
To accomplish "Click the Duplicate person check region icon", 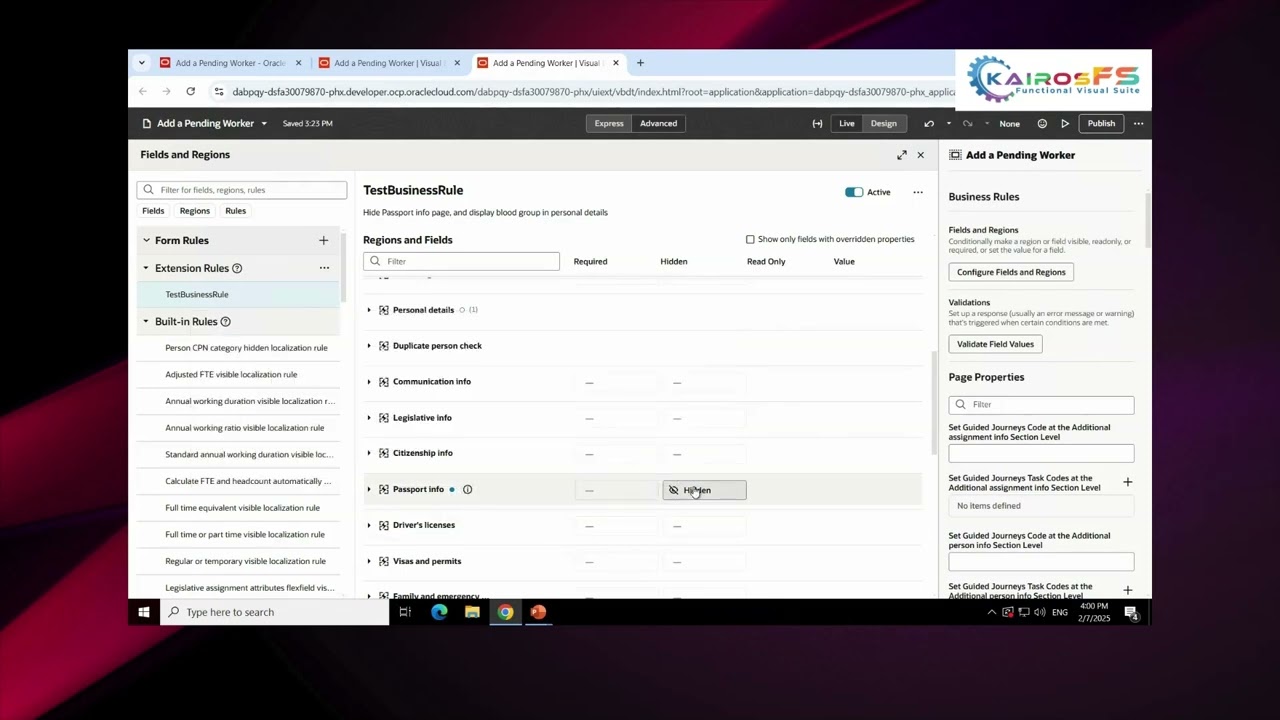I will click(x=383, y=346).
